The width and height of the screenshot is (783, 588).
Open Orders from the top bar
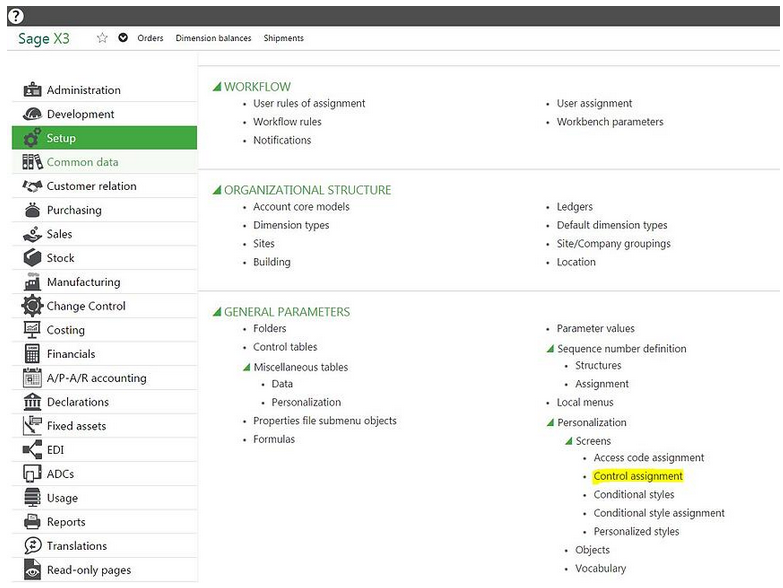tap(150, 38)
